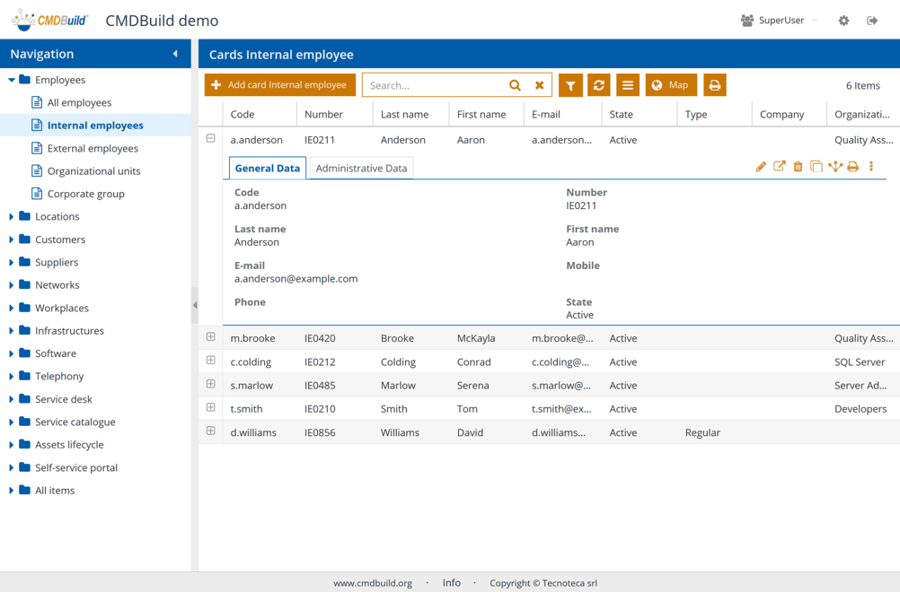Collapse Aaron Anderson's expanded row
The height and width of the screenshot is (592, 900).
(x=210, y=138)
